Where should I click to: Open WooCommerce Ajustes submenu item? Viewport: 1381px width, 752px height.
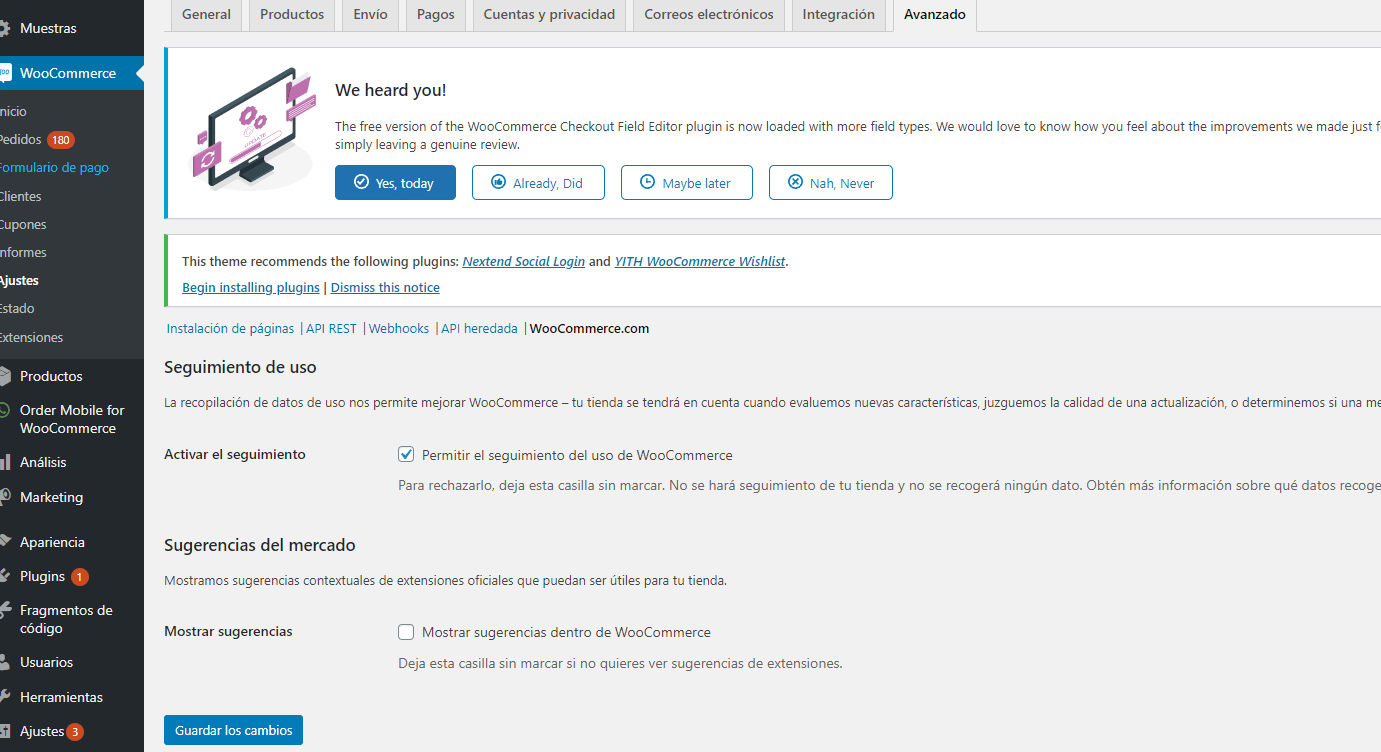pos(19,281)
